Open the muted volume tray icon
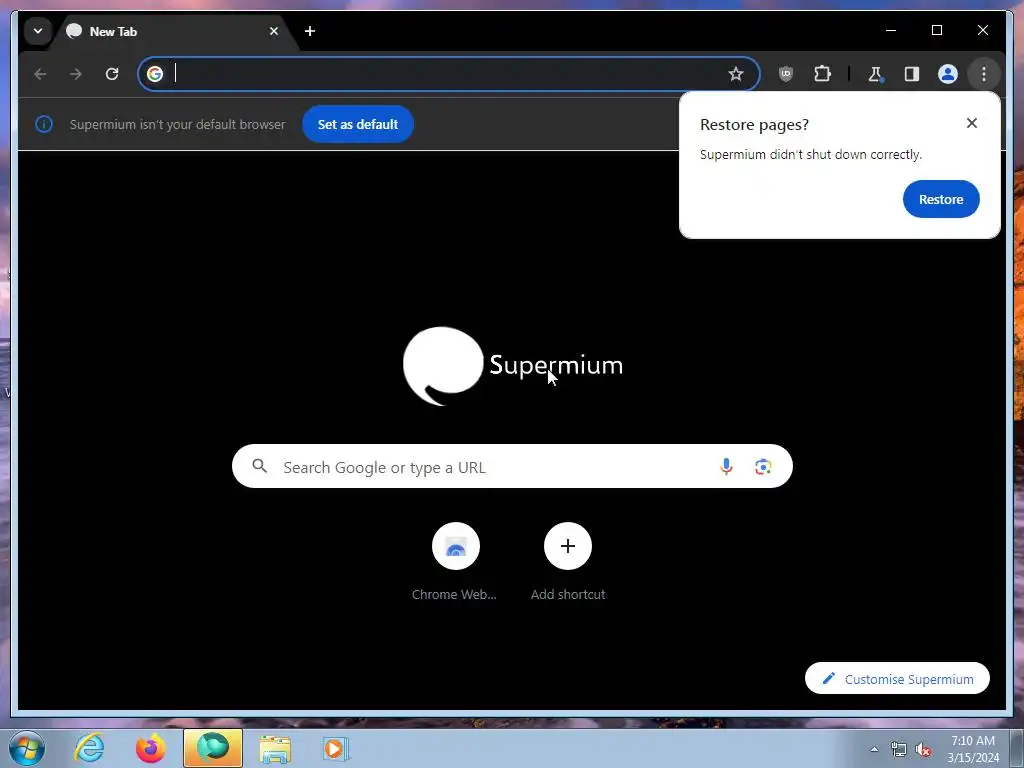 pyautogui.click(x=923, y=749)
